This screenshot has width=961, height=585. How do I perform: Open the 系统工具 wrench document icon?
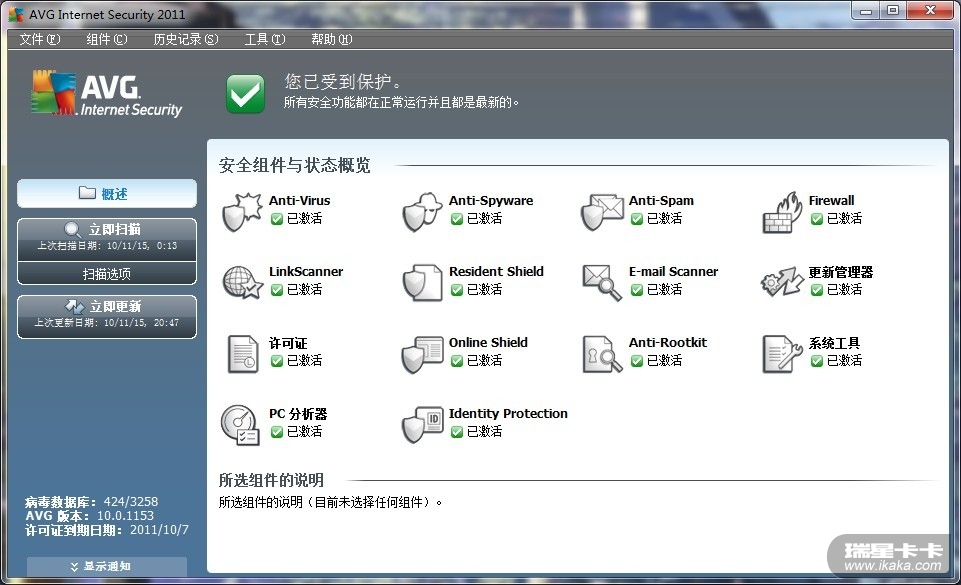click(x=782, y=354)
